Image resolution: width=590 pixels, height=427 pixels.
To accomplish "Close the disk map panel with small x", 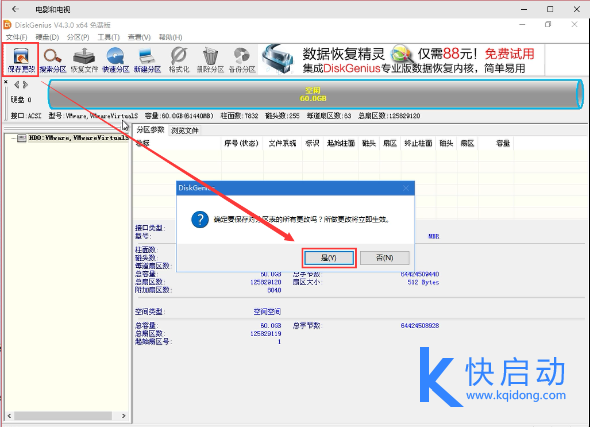I will (6, 82).
